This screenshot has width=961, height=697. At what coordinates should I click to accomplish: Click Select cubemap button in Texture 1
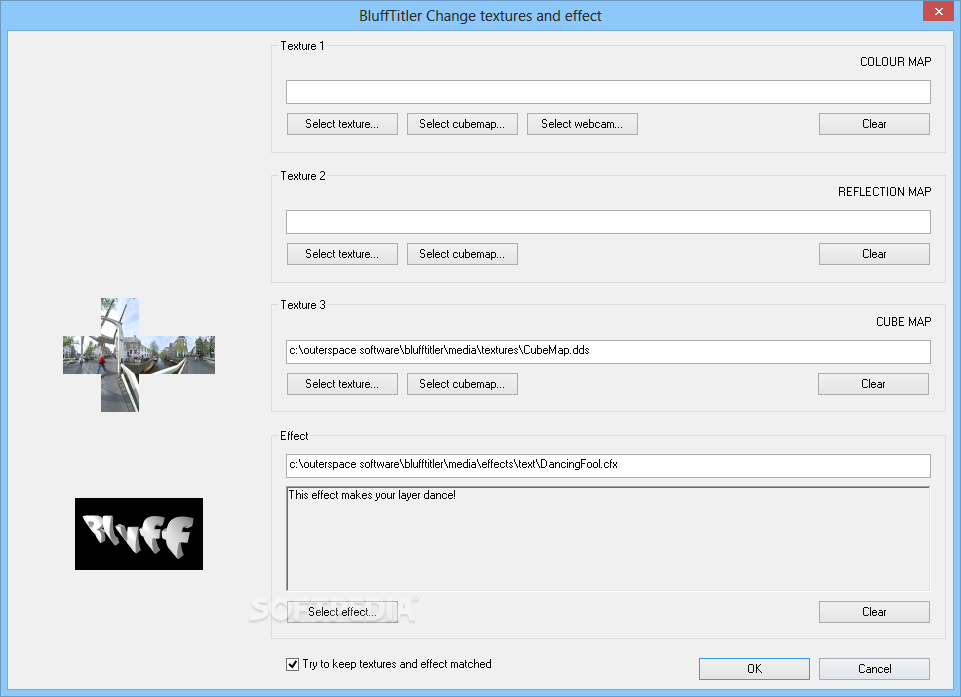point(462,124)
